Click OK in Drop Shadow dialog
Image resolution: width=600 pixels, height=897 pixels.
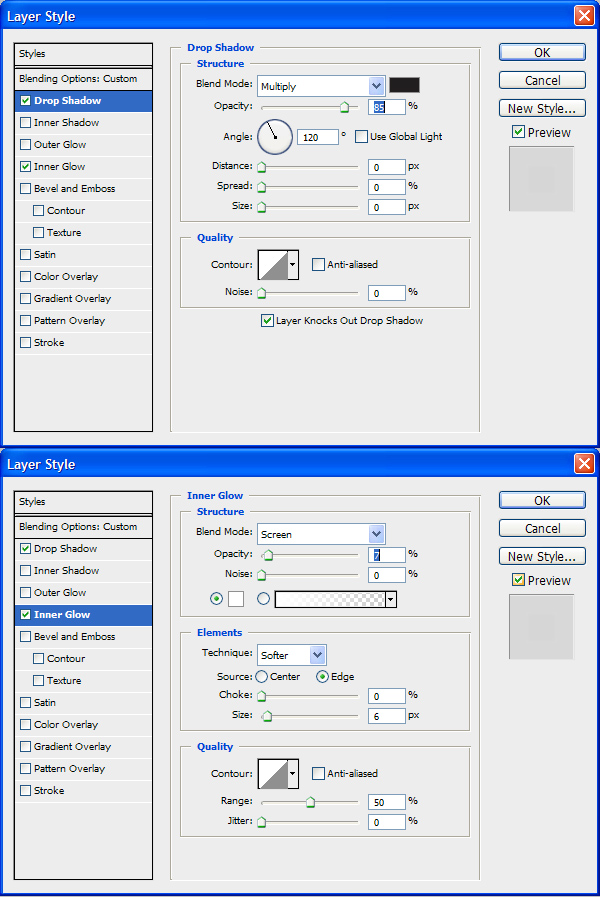pos(542,52)
